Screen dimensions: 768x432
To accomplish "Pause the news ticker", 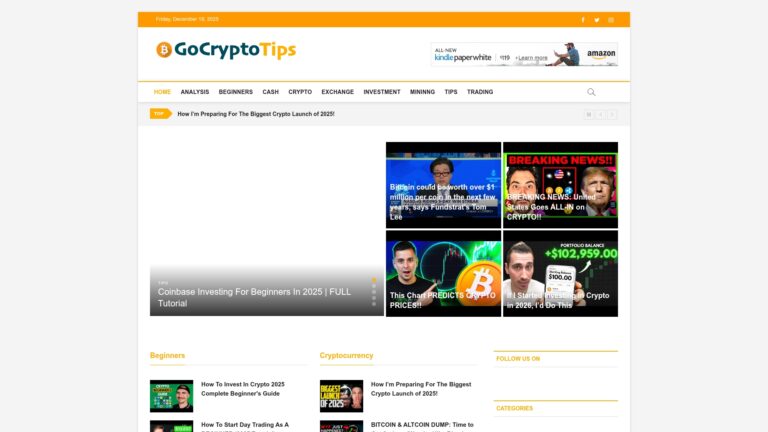I will click(x=589, y=114).
